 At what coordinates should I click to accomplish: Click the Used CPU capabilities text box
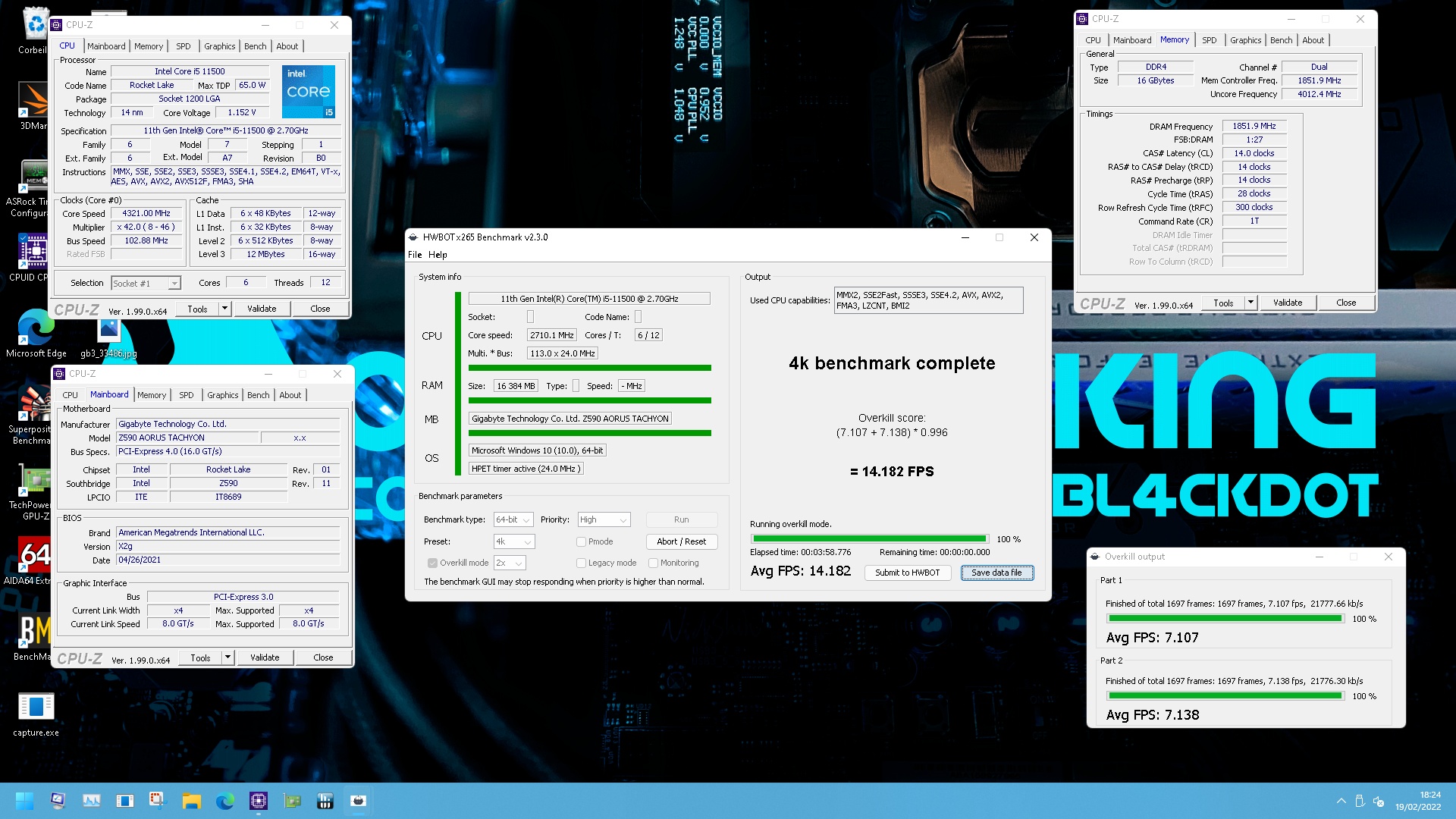[x=929, y=300]
